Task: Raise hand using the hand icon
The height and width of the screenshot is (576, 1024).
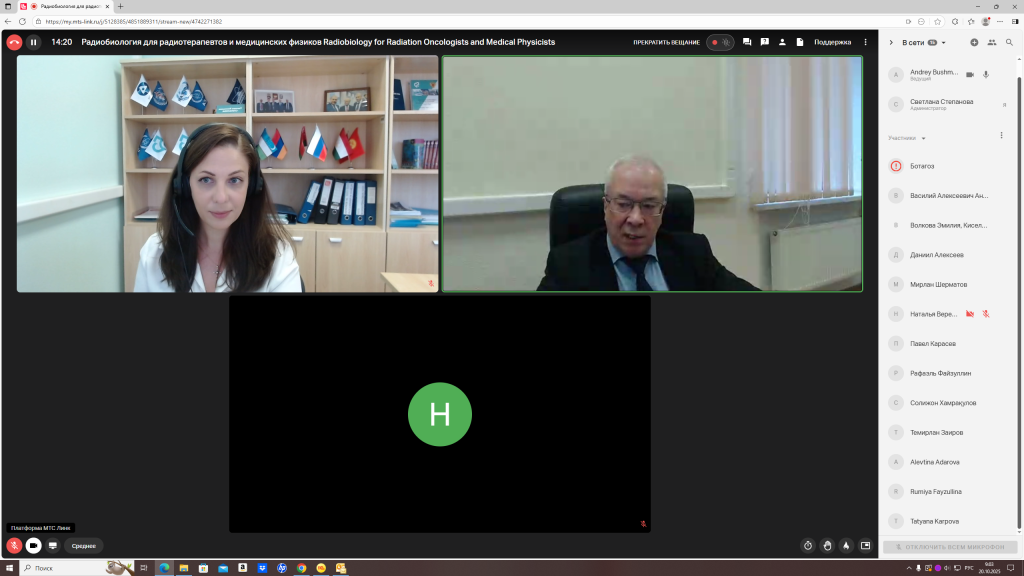Action: 827,545
